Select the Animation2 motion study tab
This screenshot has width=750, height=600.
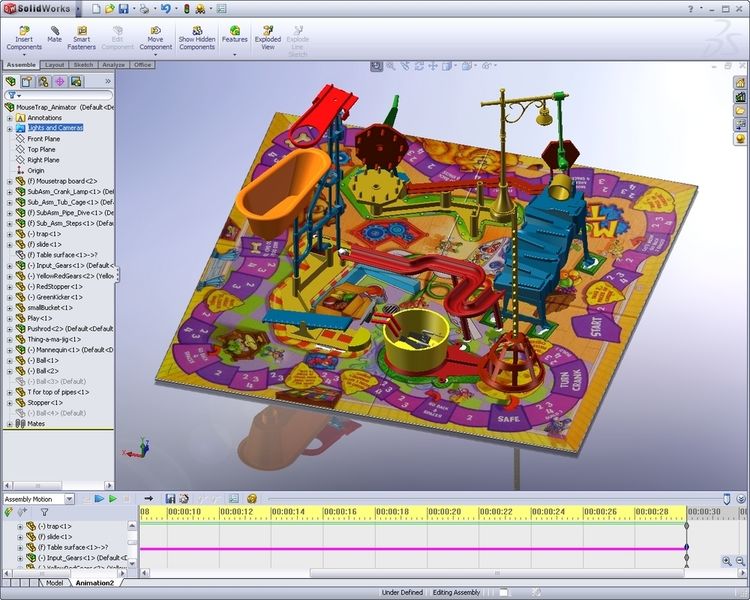pos(95,583)
